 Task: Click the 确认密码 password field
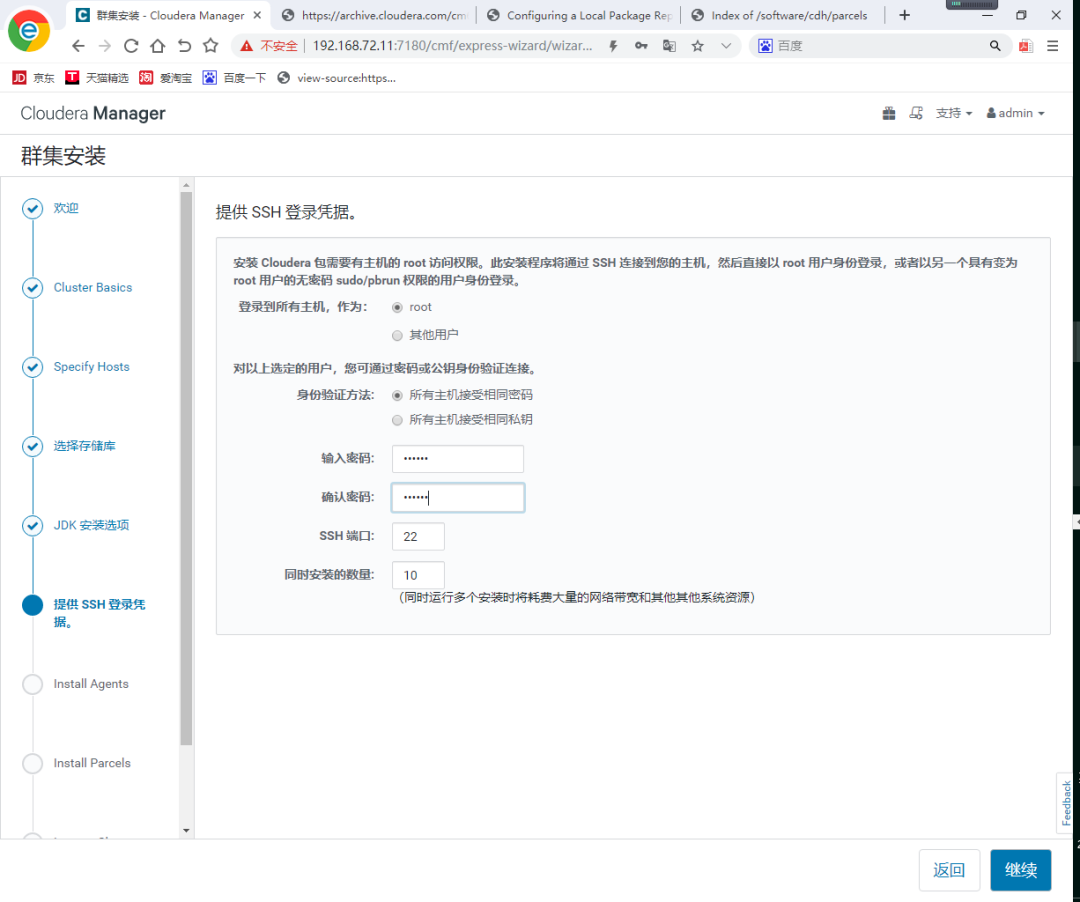(x=458, y=497)
